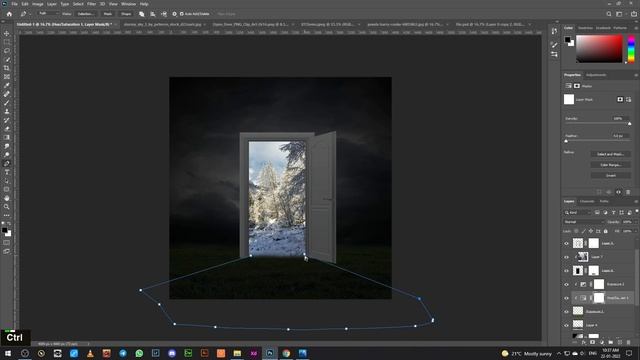Hide Layer 7 via its eye icon
Image resolution: width=640 pixels, height=360 pixels.
click(567, 257)
